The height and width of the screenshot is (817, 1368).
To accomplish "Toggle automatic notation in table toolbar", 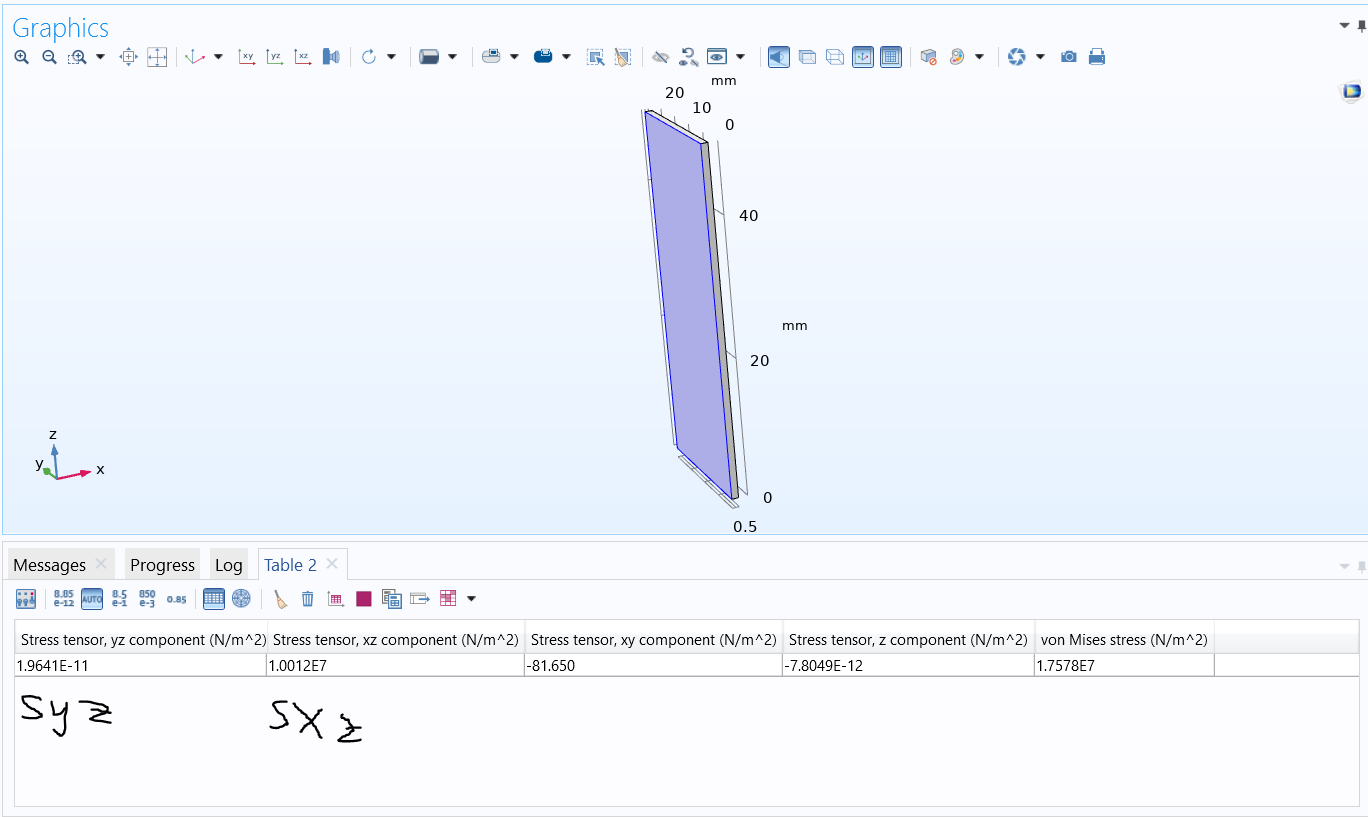I will pyautogui.click(x=92, y=599).
